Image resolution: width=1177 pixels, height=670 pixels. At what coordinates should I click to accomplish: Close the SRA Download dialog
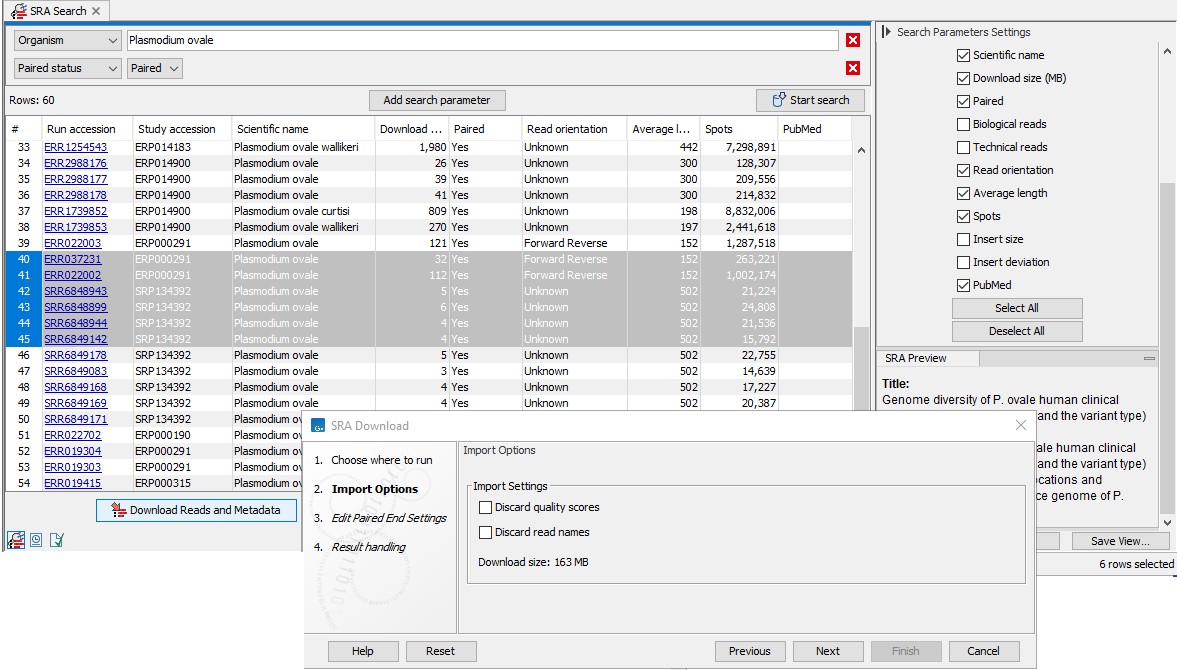(1020, 425)
